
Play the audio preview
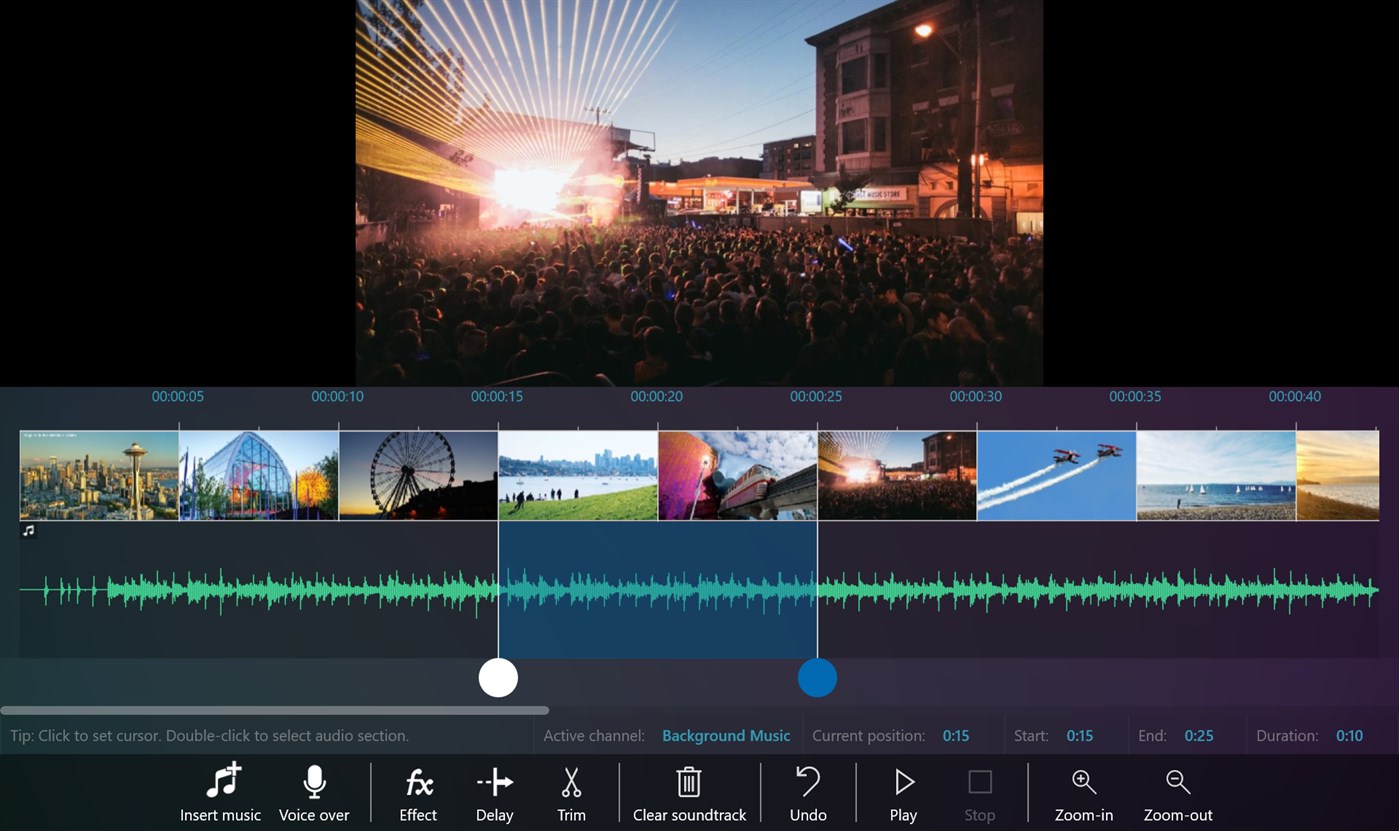point(903,790)
